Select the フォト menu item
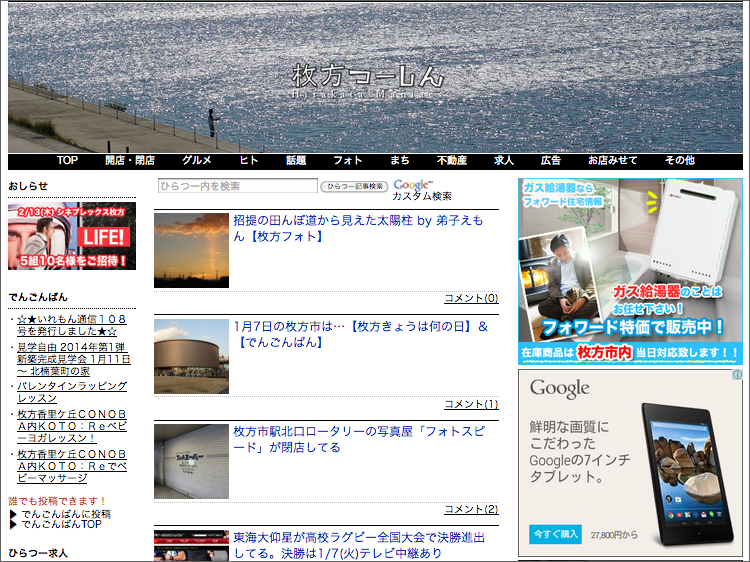 (348, 161)
